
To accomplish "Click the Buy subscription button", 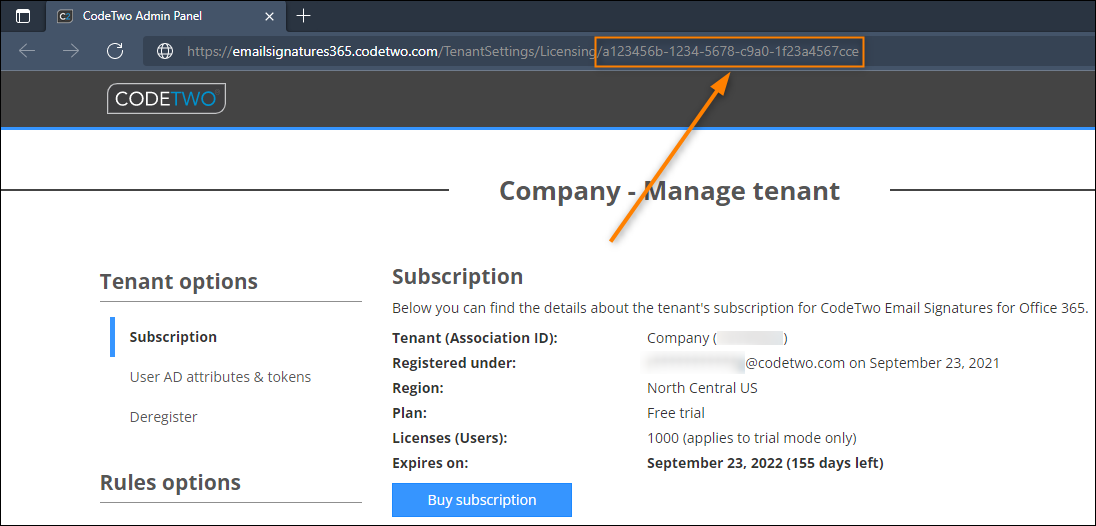I will pos(482,500).
